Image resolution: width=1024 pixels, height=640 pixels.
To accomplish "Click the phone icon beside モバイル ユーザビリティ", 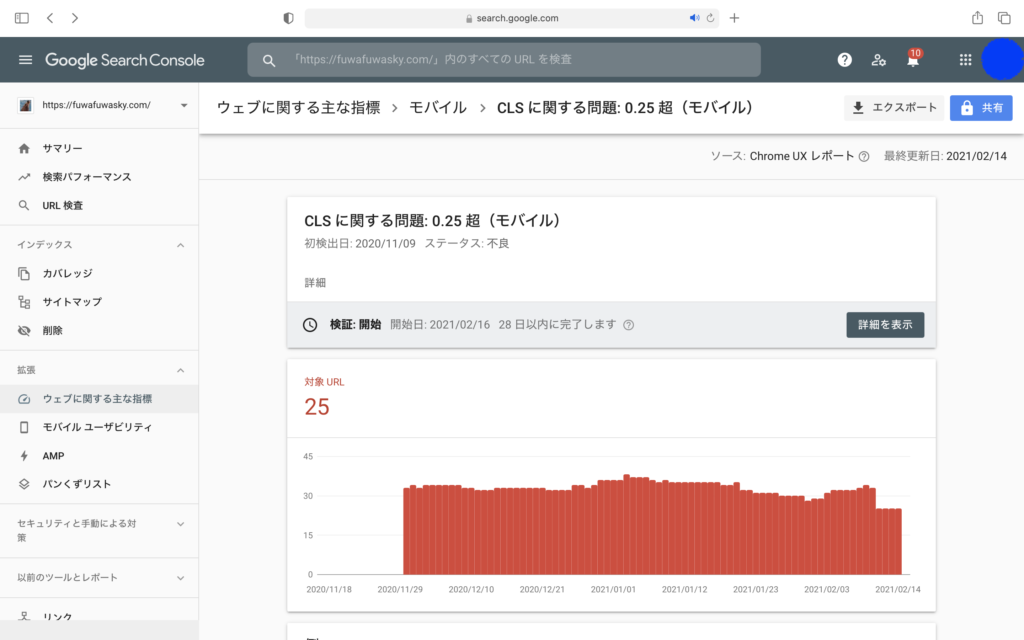I will [x=24, y=427].
